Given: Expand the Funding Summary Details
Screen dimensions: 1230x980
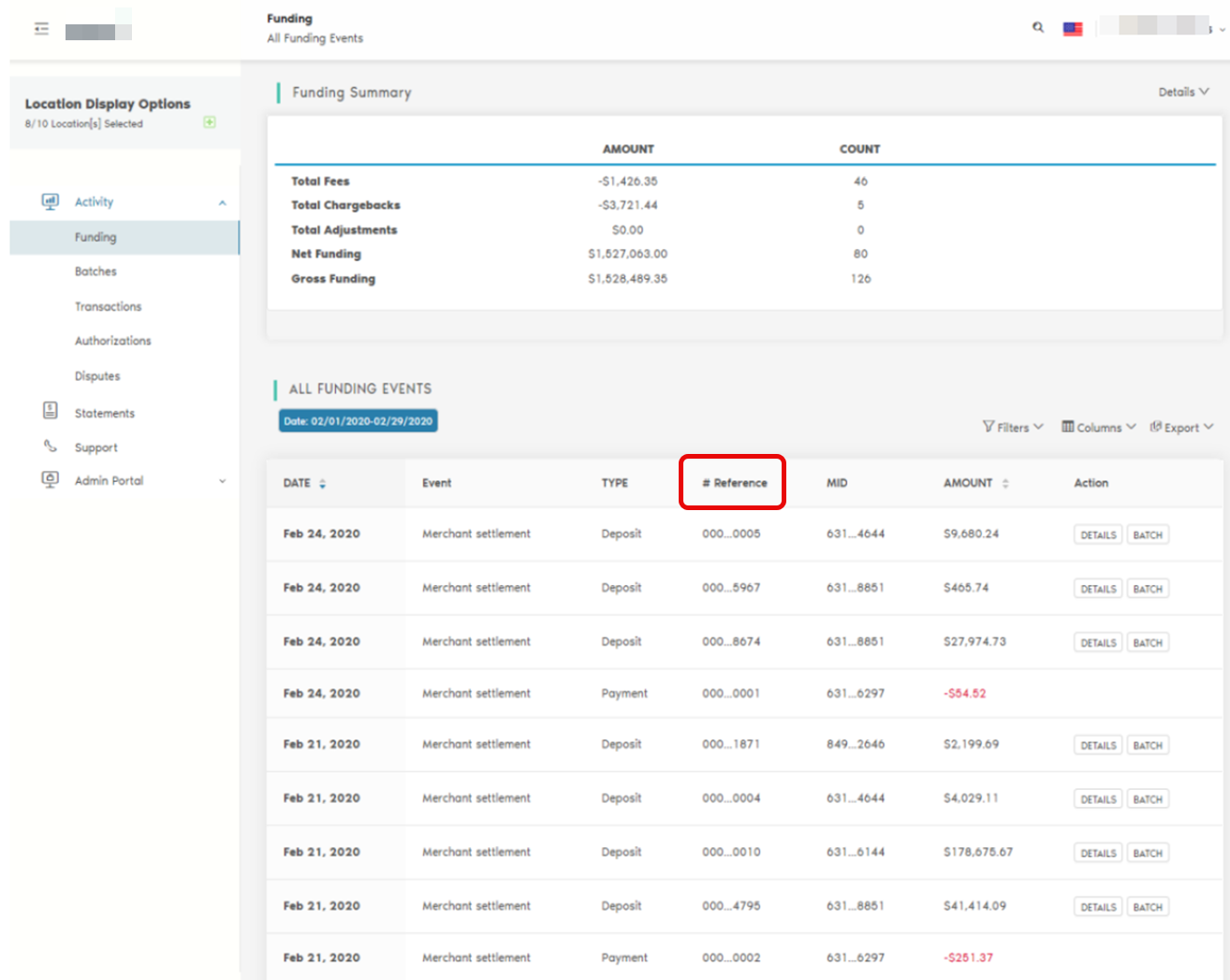Looking at the screenshot, I should coord(1184,92).
